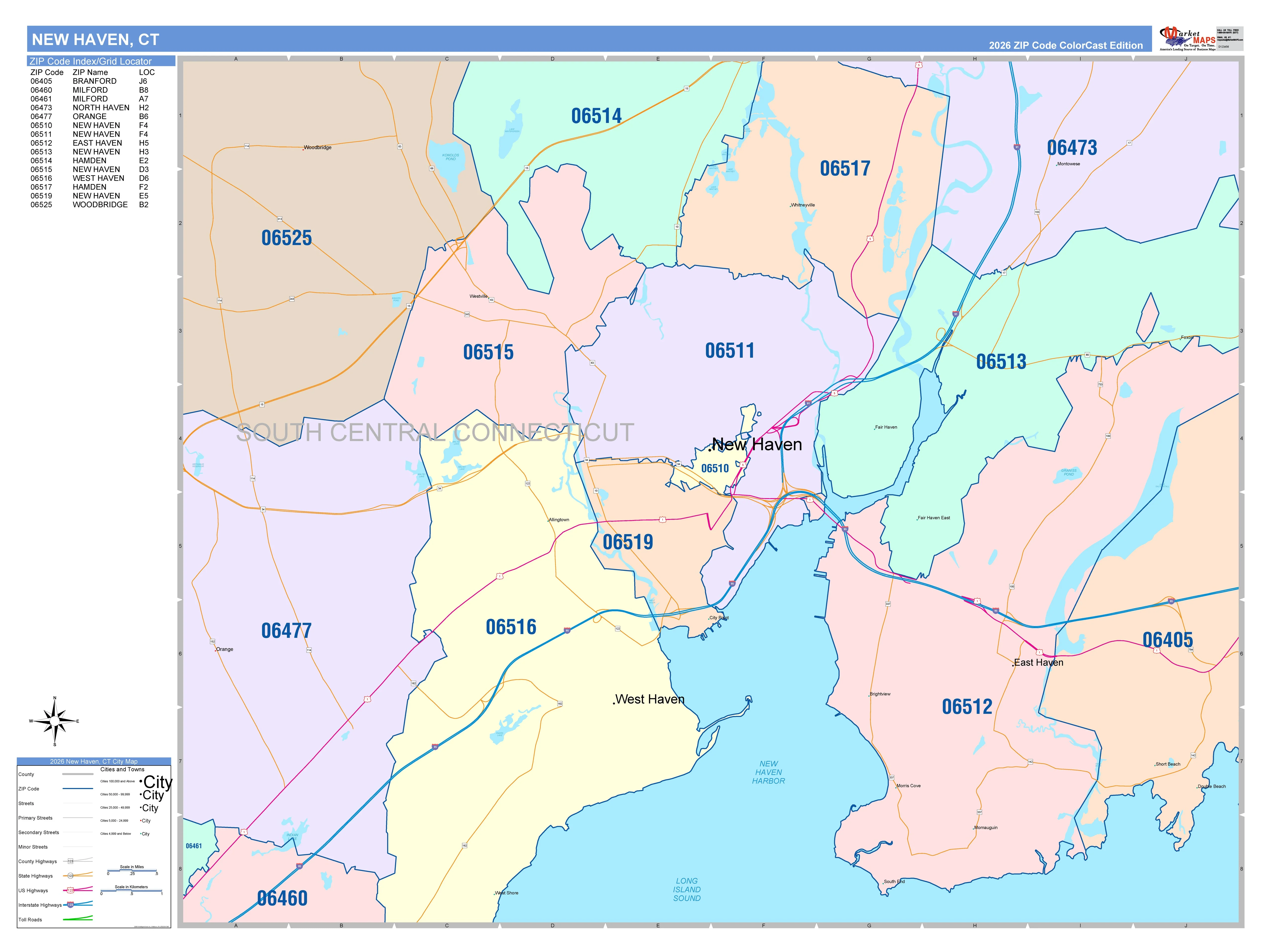
Task: Select the BRANFORD row in the index
Action: click(92, 81)
